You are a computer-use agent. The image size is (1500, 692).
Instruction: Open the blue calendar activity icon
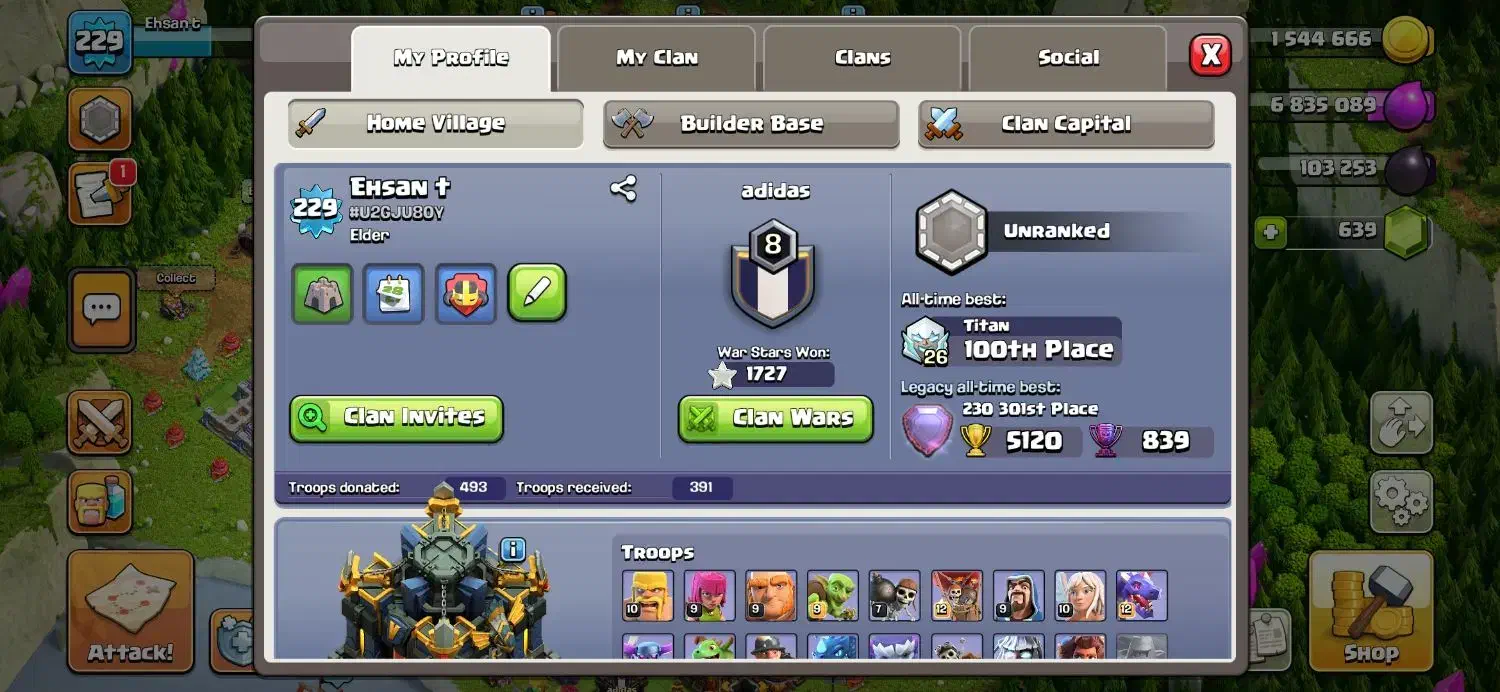click(x=394, y=294)
